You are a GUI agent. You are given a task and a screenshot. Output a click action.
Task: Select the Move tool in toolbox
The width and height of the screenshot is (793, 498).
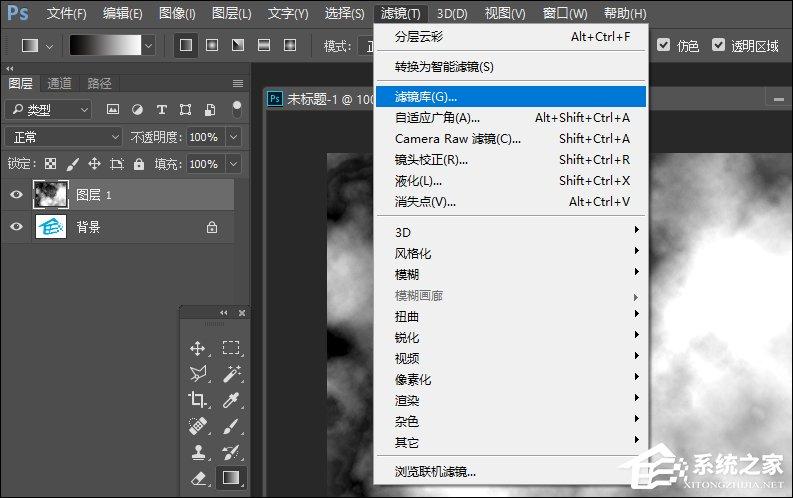click(198, 348)
